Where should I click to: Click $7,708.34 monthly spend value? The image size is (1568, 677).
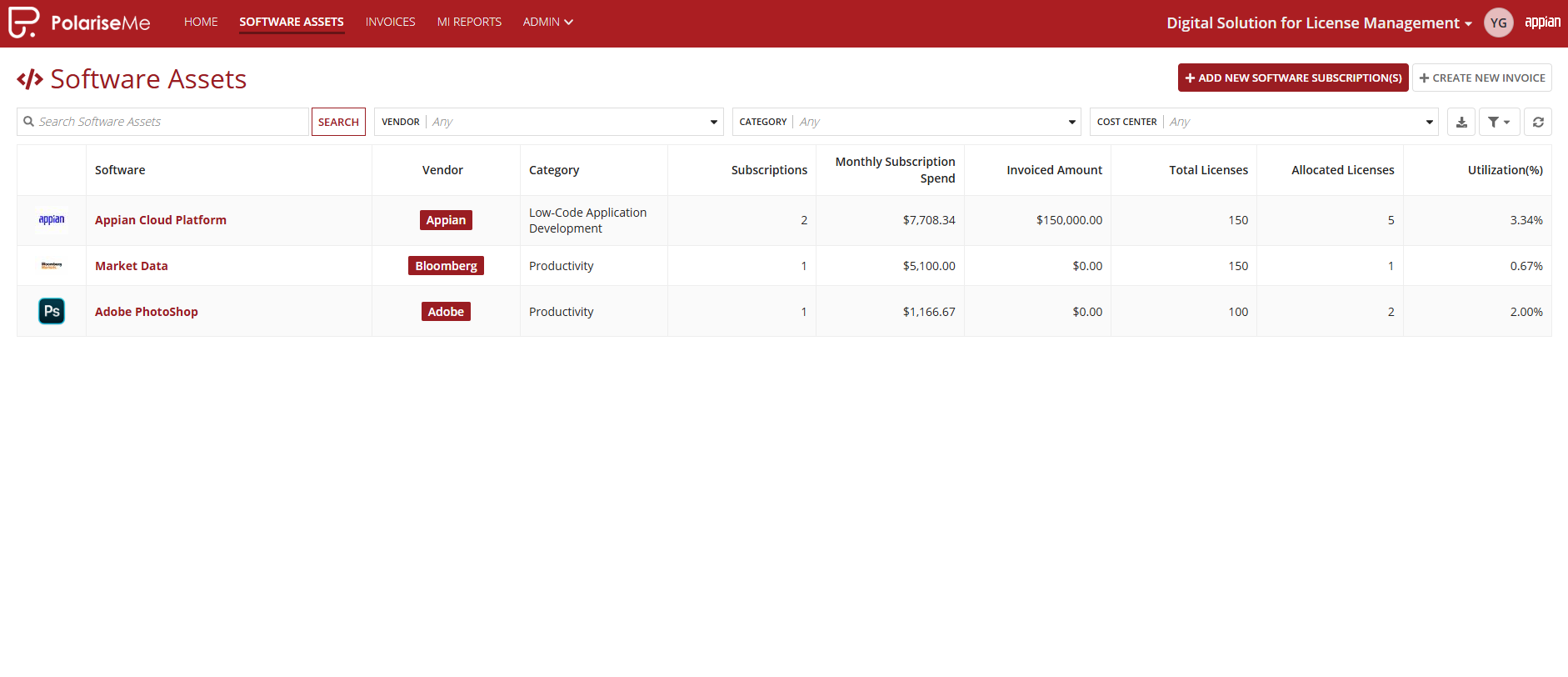(929, 220)
